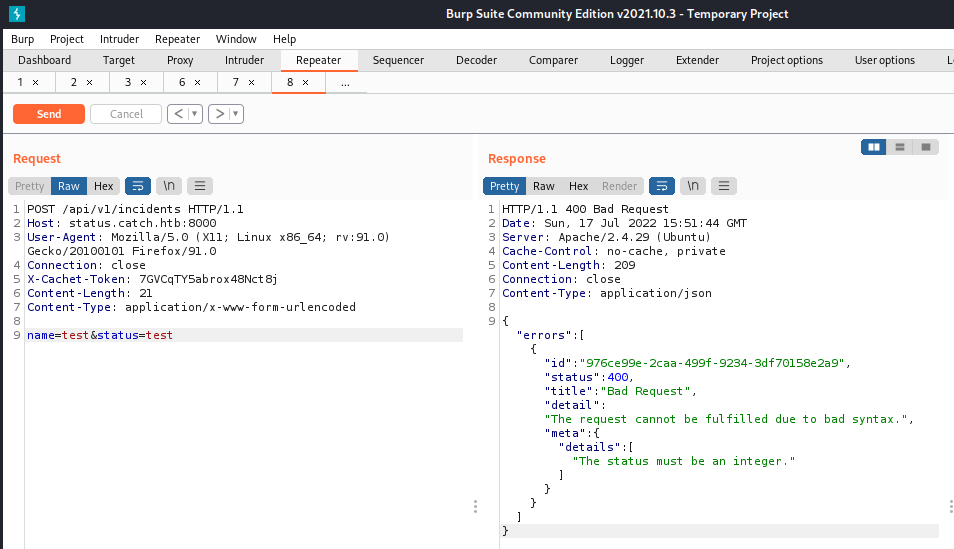Switch to the Proxy tab

[x=180, y=60]
